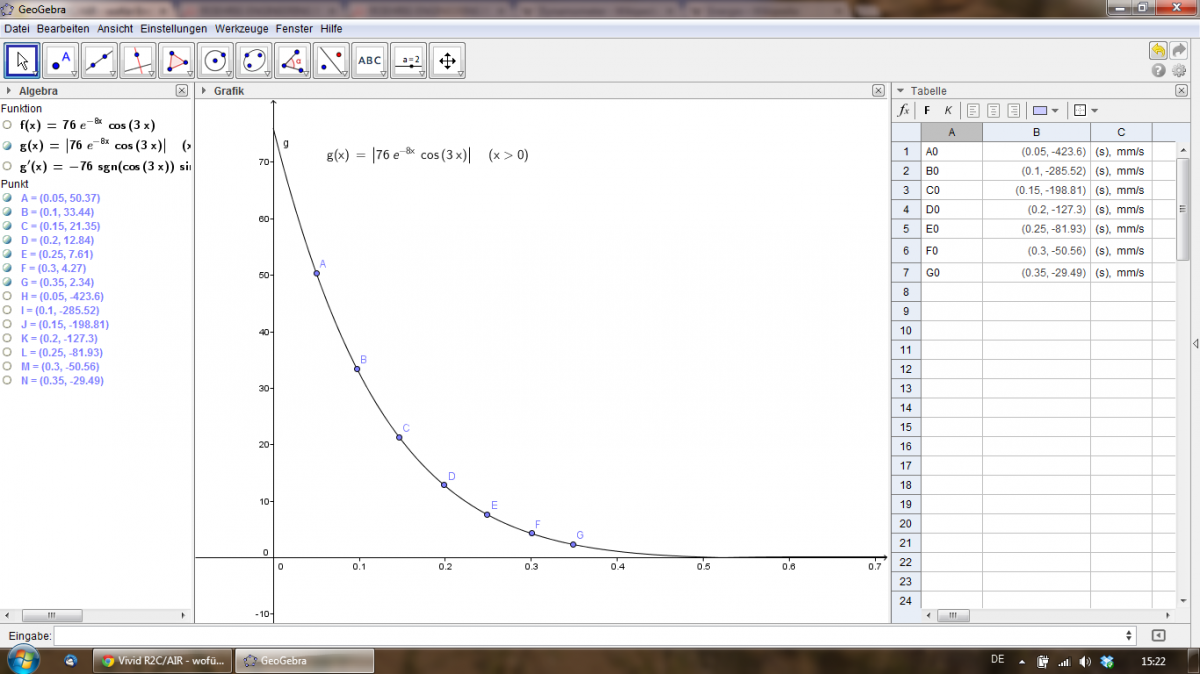Hide point A in the Algebra list
The height and width of the screenshot is (674, 1200).
(x=7, y=198)
